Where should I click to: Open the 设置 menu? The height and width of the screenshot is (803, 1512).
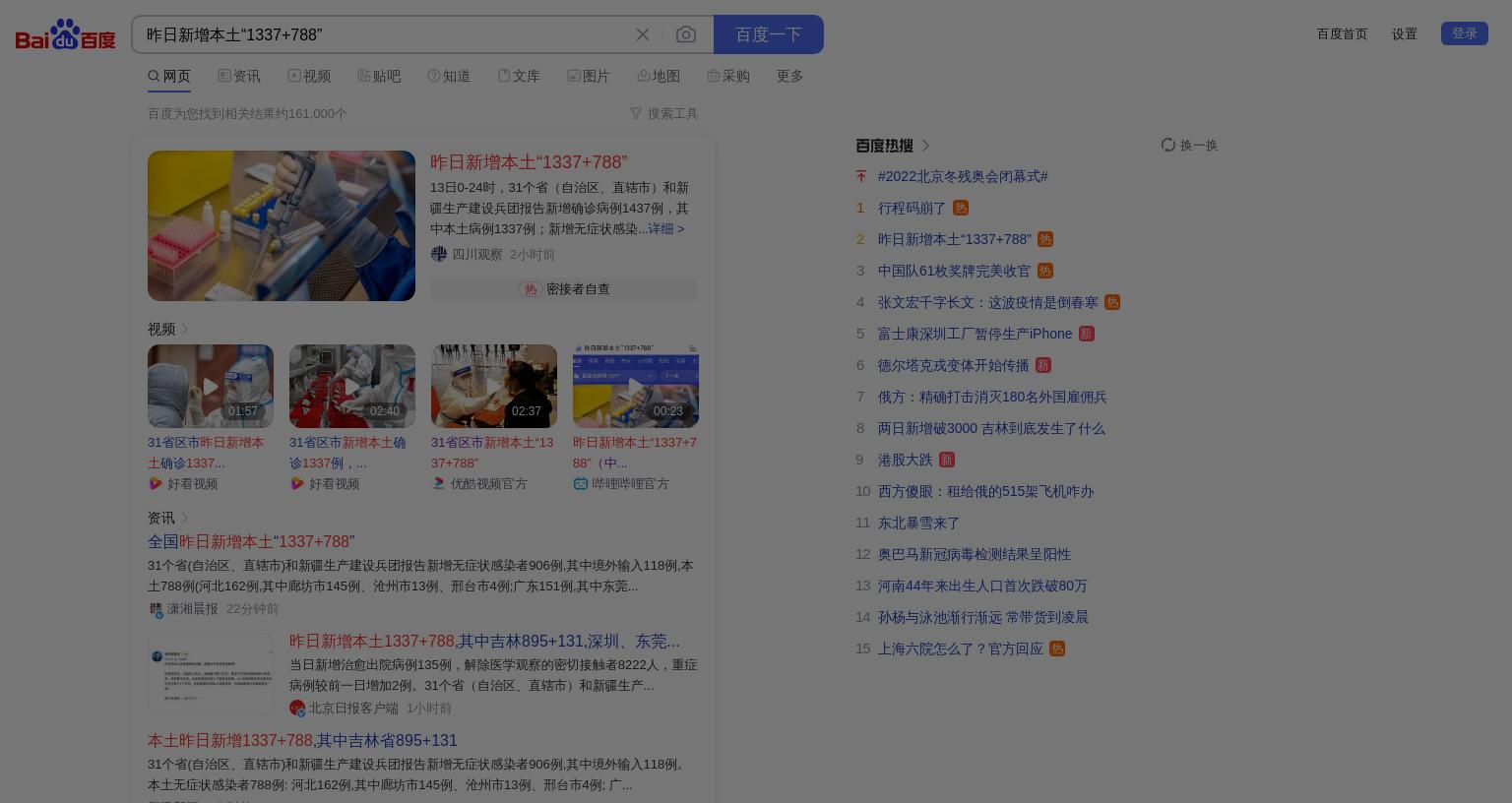point(1405,33)
